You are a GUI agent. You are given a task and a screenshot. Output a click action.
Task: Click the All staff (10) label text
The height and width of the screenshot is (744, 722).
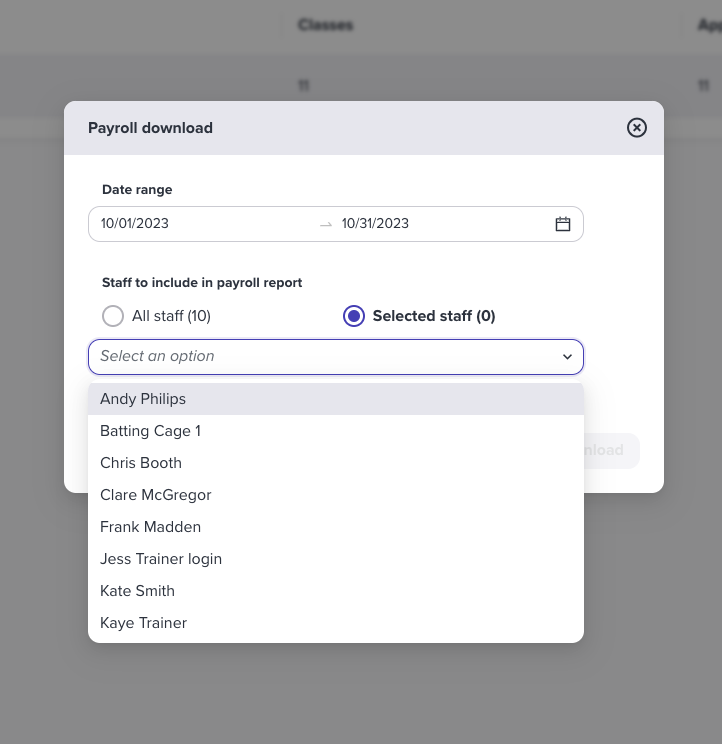click(x=171, y=316)
